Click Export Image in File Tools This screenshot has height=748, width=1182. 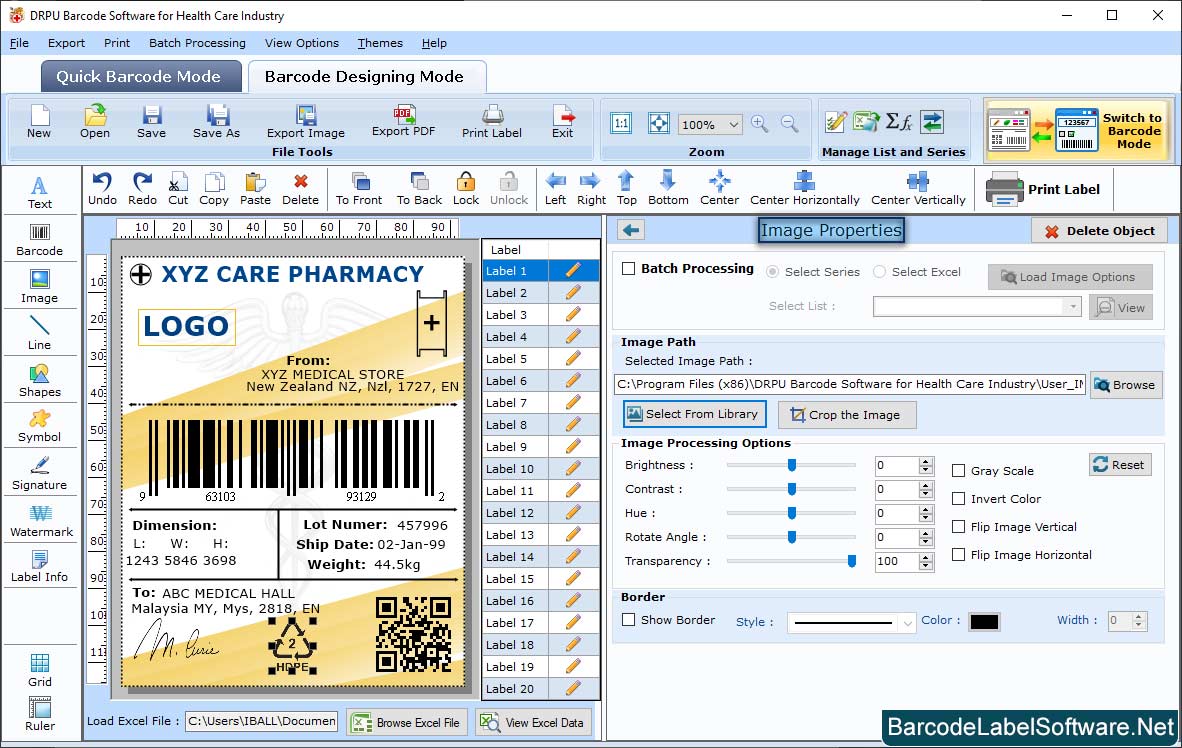tap(305, 122)
